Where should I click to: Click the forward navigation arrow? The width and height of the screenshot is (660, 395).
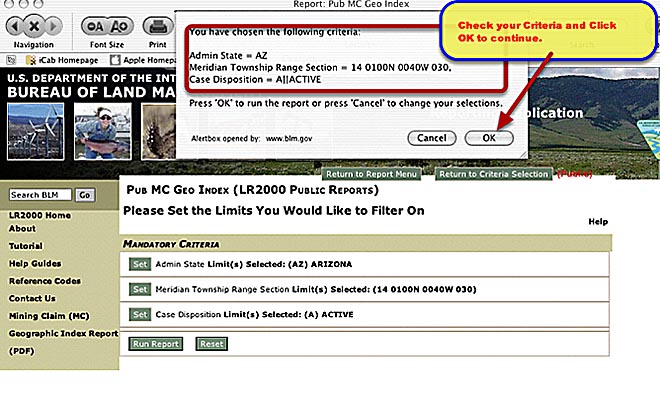[53, 27]
